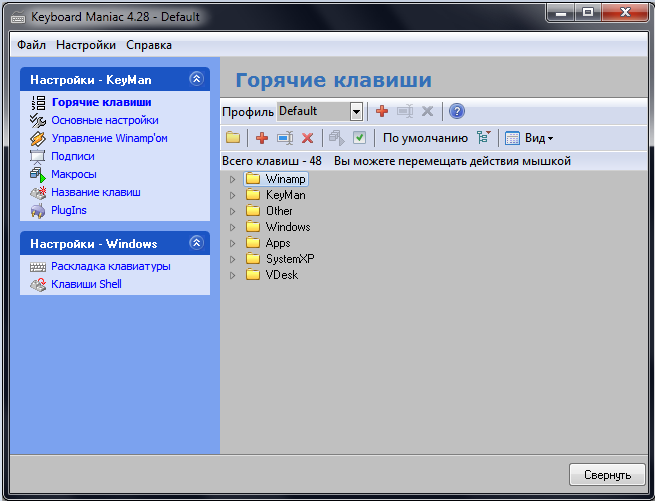Create new folder from toolbar
Screen dimensions: 655x501
233,137
